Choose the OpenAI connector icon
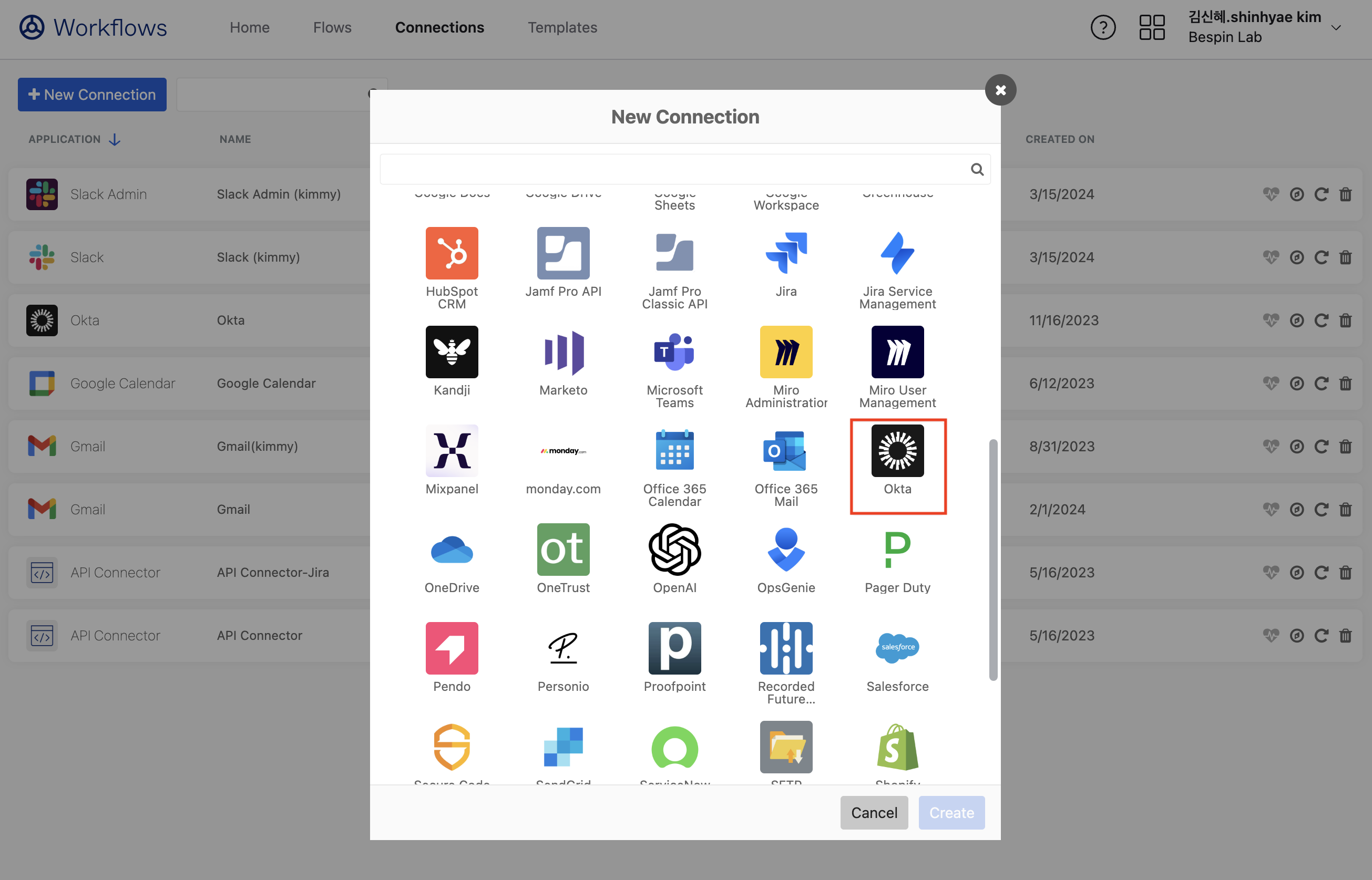This screenshot has height=880, width=1372. click(674, 549)
